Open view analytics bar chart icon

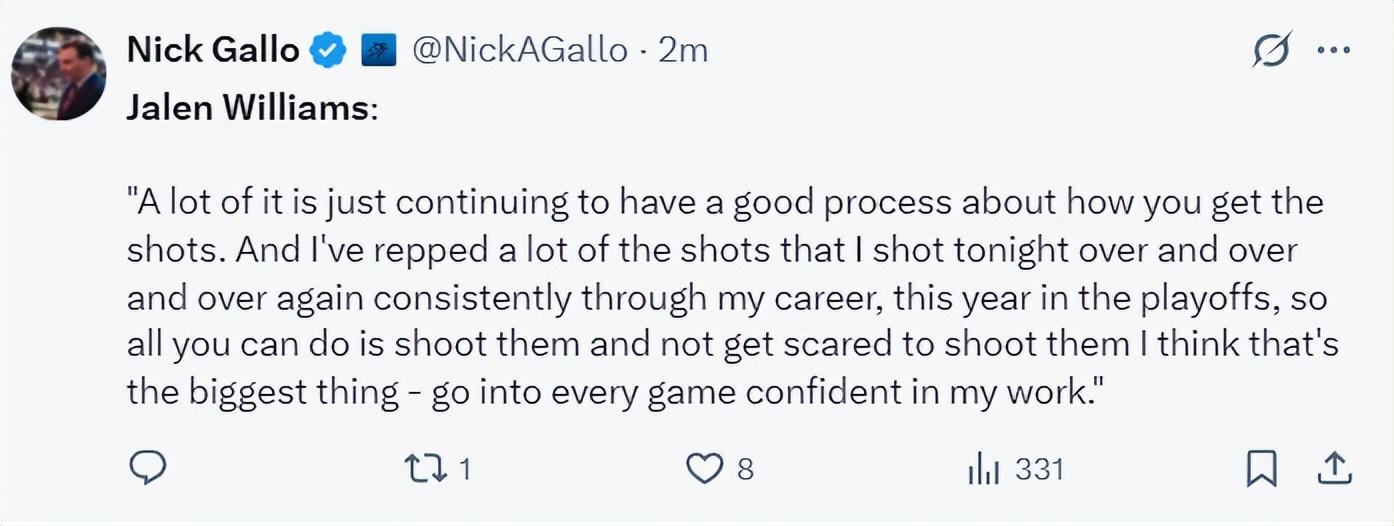tap(984, 468)
